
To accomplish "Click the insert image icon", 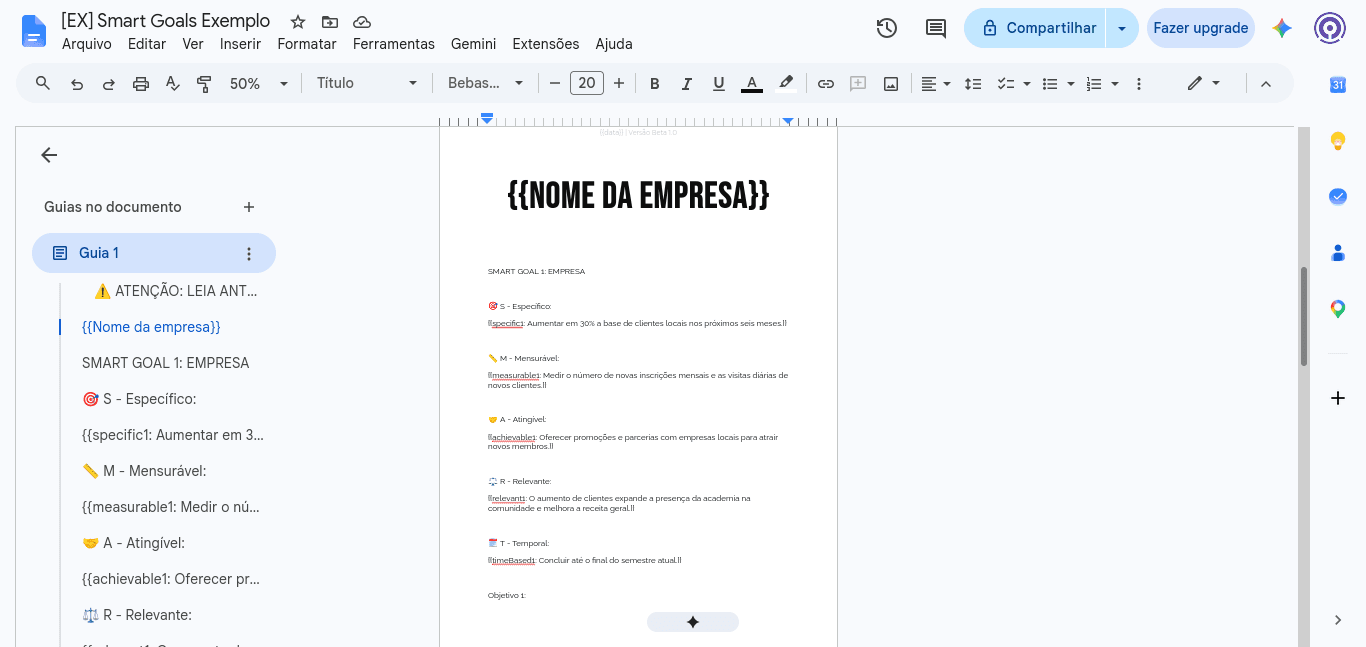I will pyautogui.click(x=891, y=84).
